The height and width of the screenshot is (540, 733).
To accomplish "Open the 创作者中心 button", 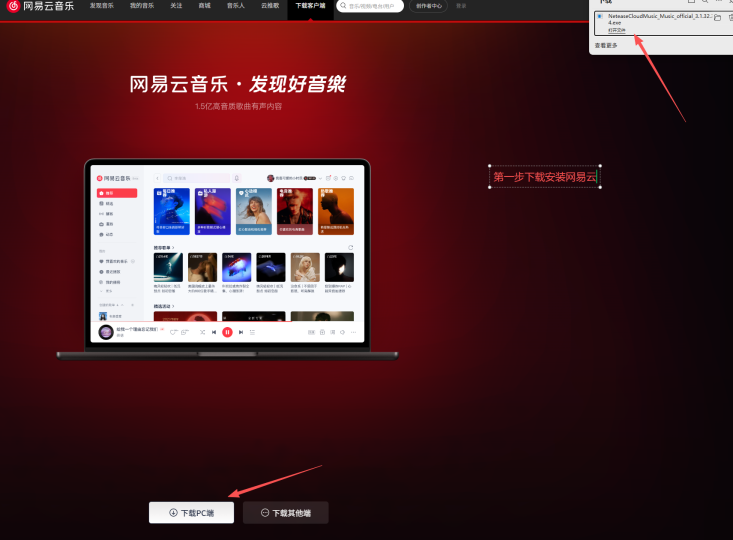I will tap(429, 6).
